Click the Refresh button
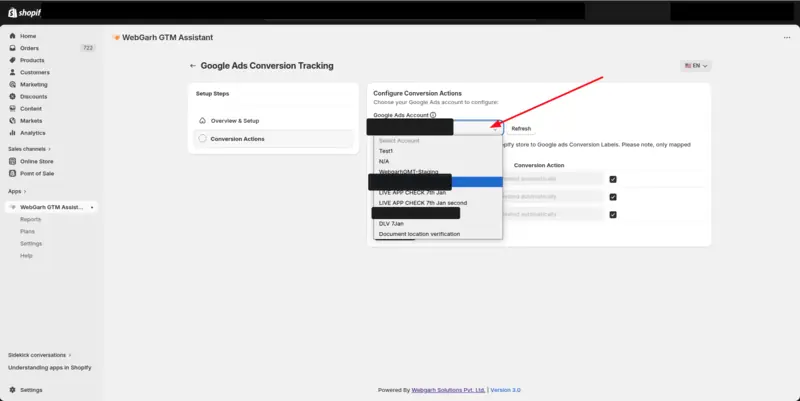The image size is (800, 401). coord(521,129)
